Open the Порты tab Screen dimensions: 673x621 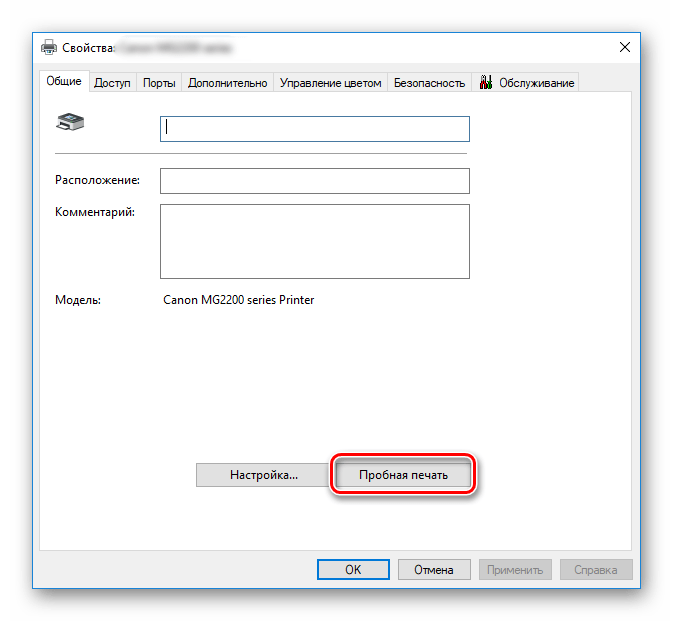coord(159,83)
